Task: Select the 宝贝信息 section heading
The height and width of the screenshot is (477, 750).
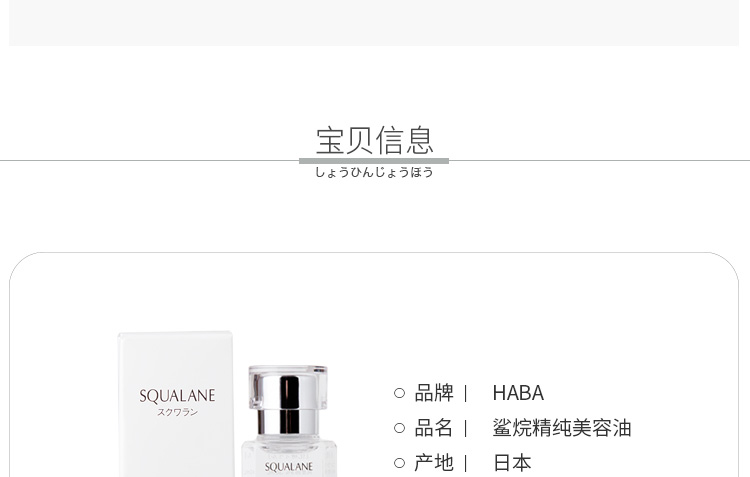Action: coord(375,141)
